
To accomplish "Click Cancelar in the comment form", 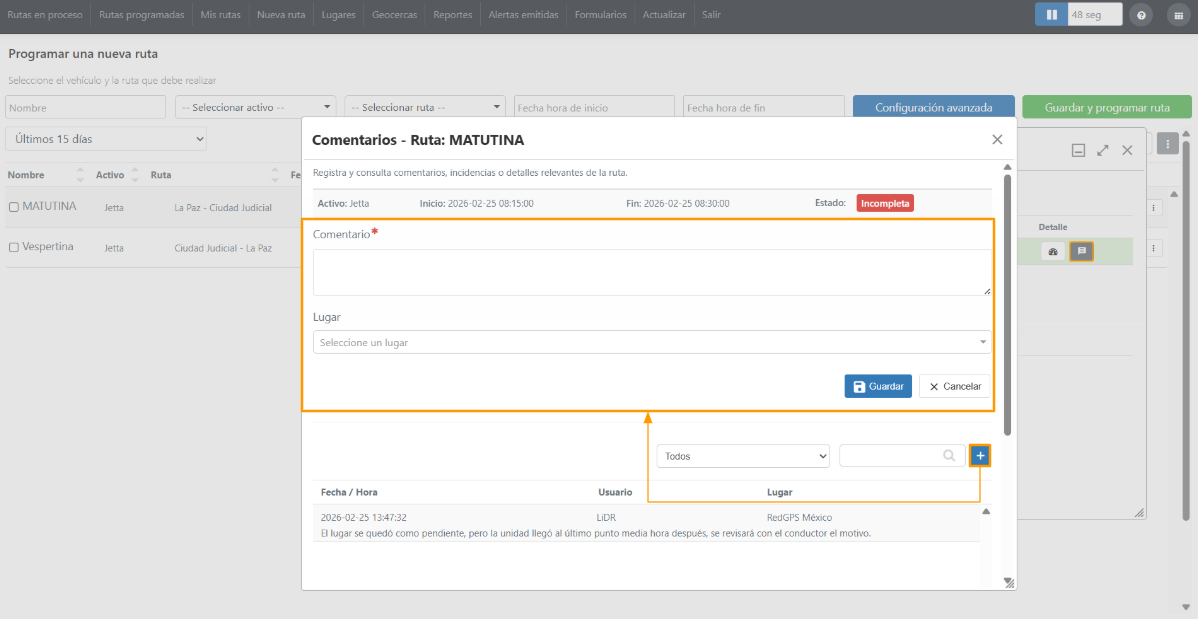I will 955,386.
